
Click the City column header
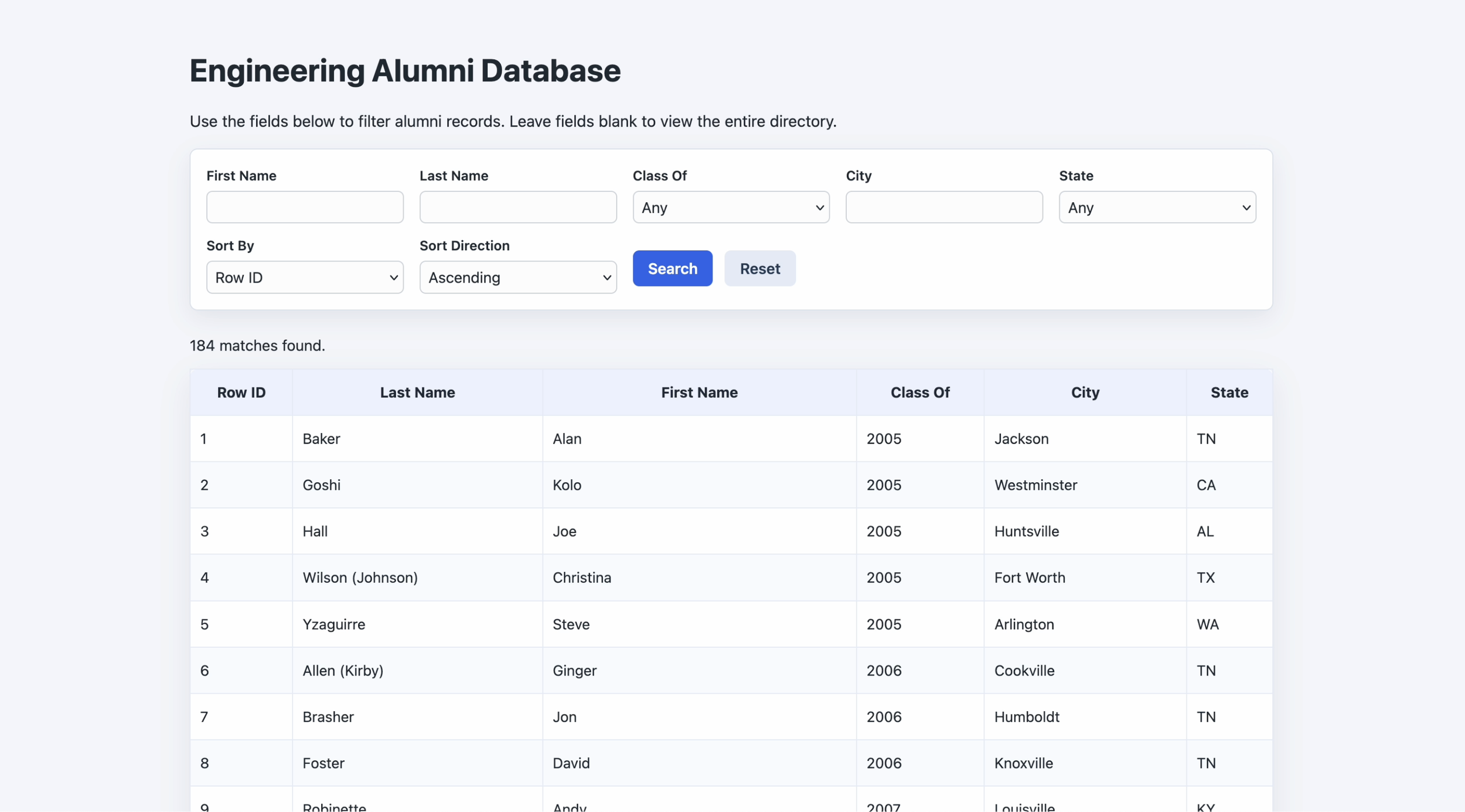[1085, 393]
